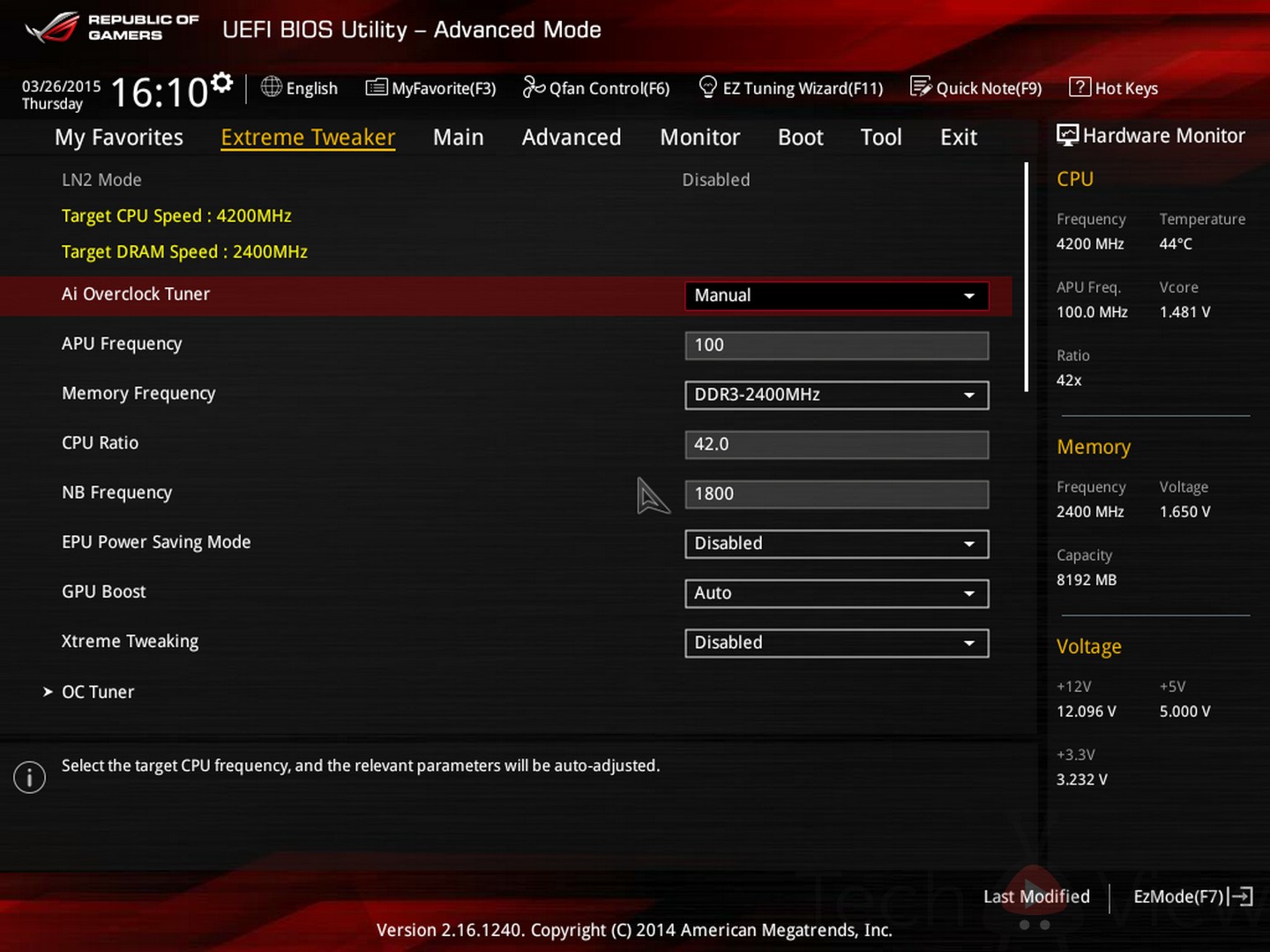
Task: Click the settings list scrollbar
Action: (x=1026, y=277)
